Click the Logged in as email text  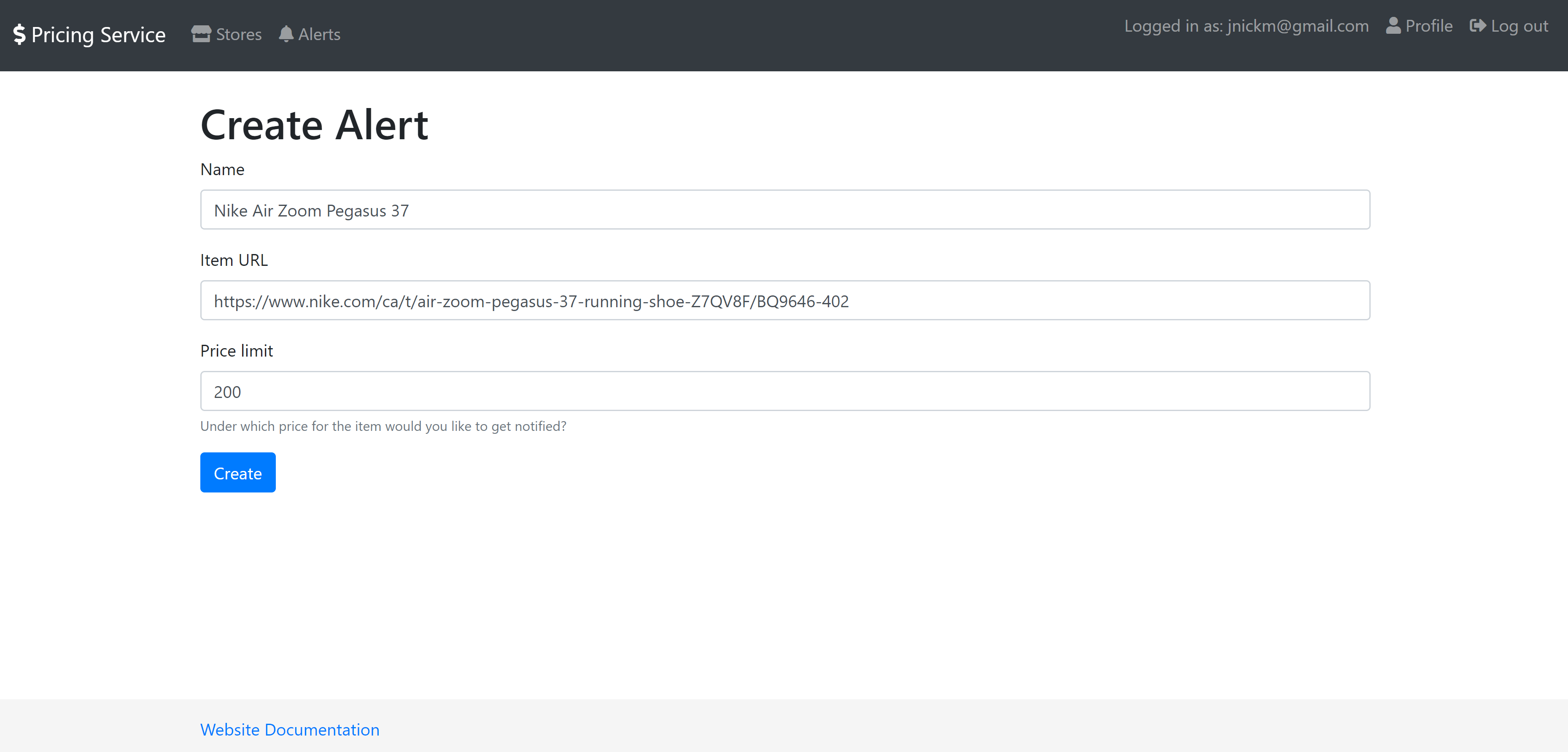click(1247, 26)
